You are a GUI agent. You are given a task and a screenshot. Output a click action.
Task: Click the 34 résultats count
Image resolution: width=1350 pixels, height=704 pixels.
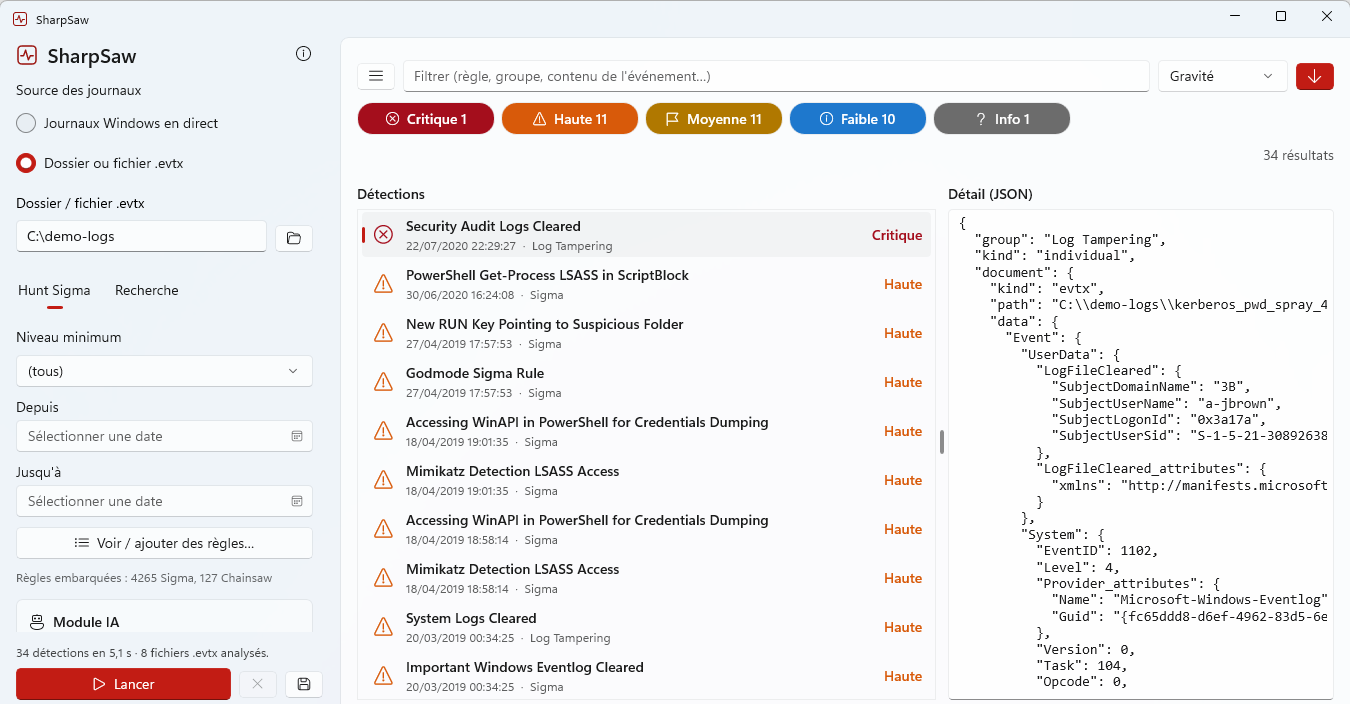click(x=1298, y=155)
